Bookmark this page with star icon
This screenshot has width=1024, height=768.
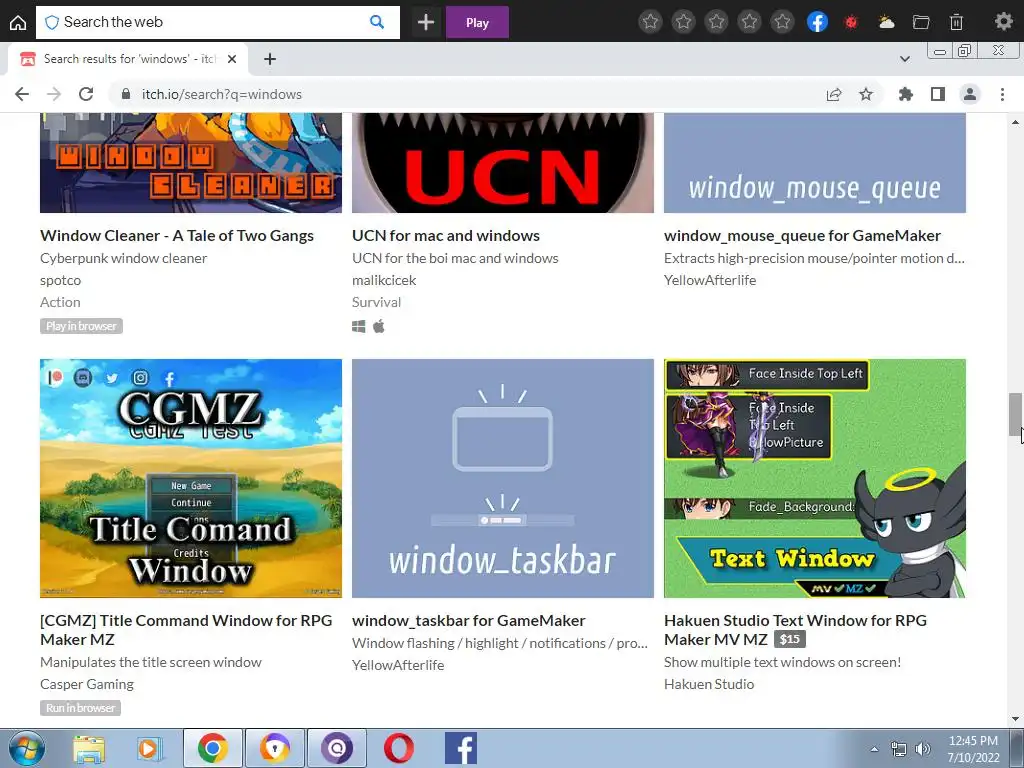click(x=866, y=94)
